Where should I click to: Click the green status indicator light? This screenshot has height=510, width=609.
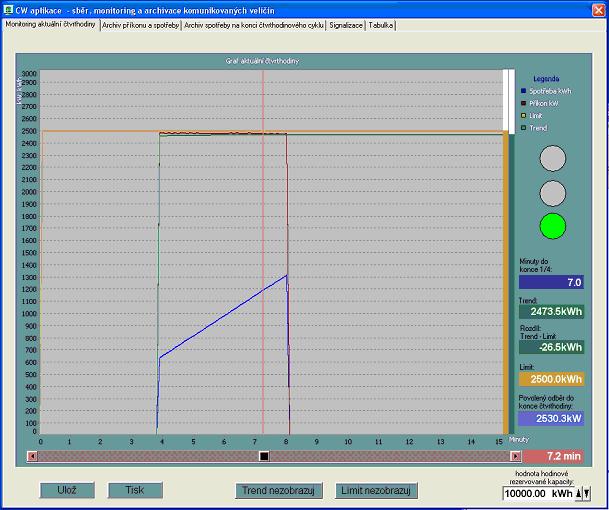tap(553, 226)
